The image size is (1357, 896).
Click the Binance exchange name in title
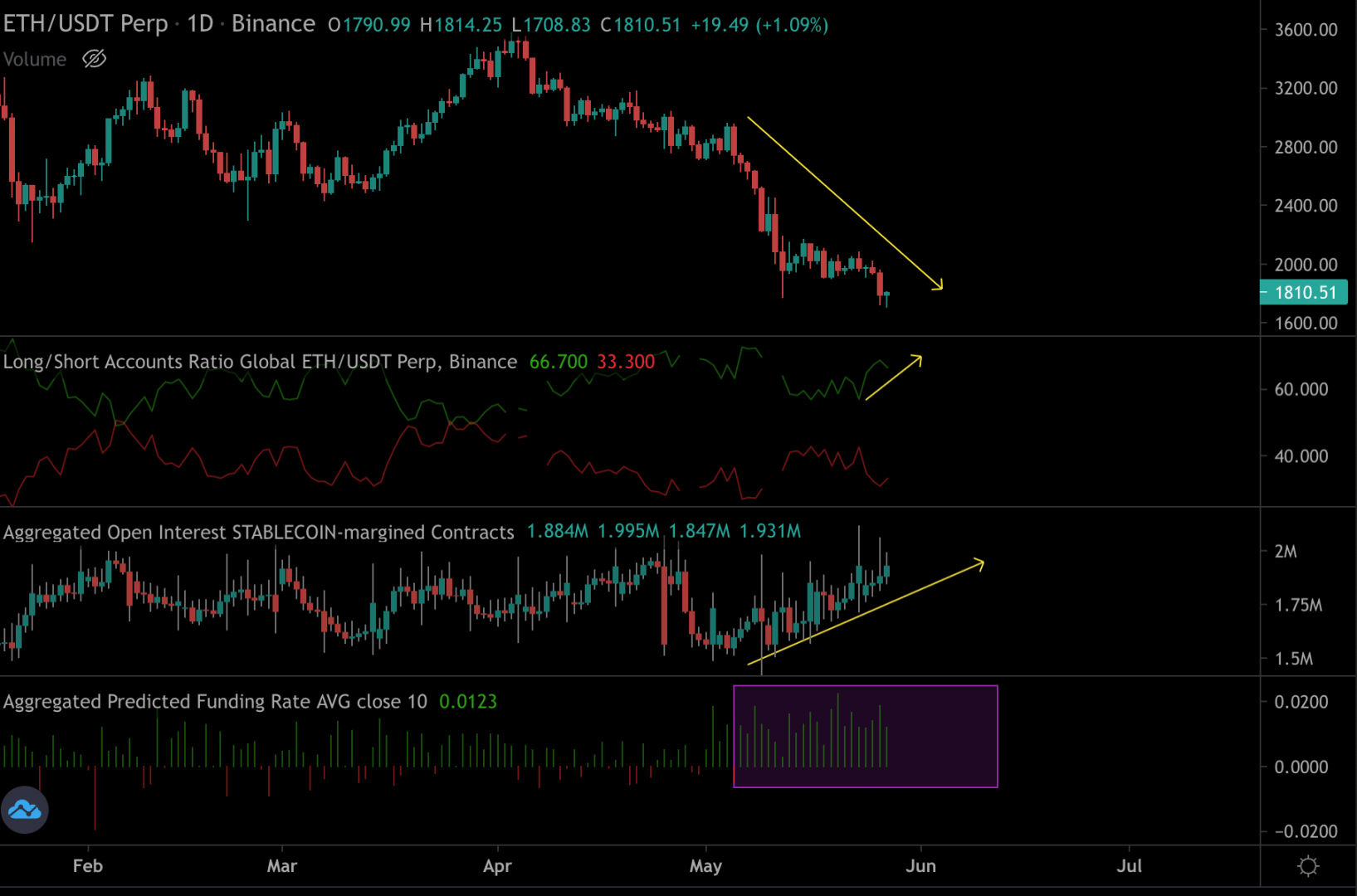(273, 24)
